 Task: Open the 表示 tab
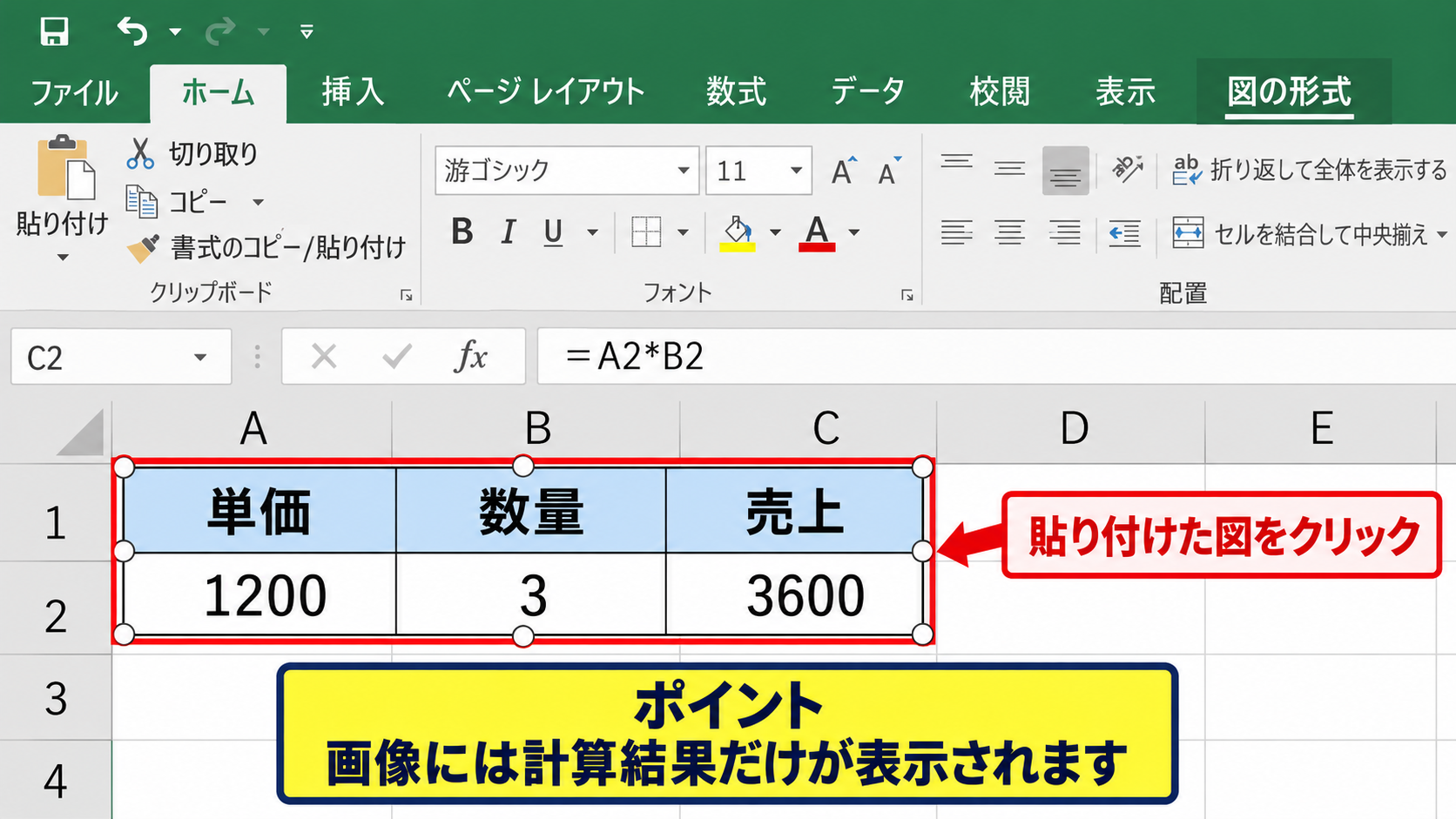point(1125,91)
